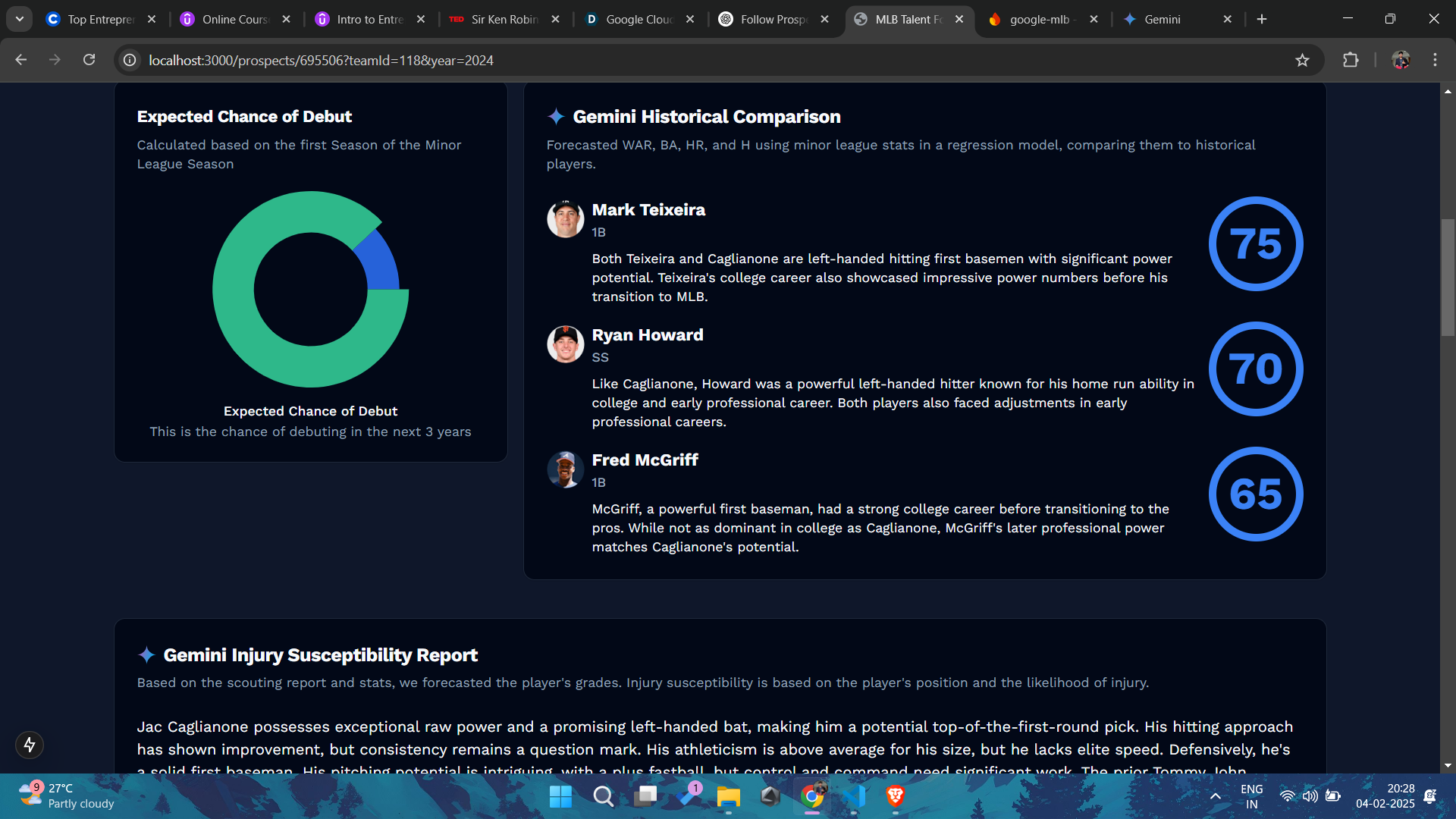Open the VS Code taskbar icon
Image resolution: width=1456 pixels, height=819 pixels.
tap(854, 796)
